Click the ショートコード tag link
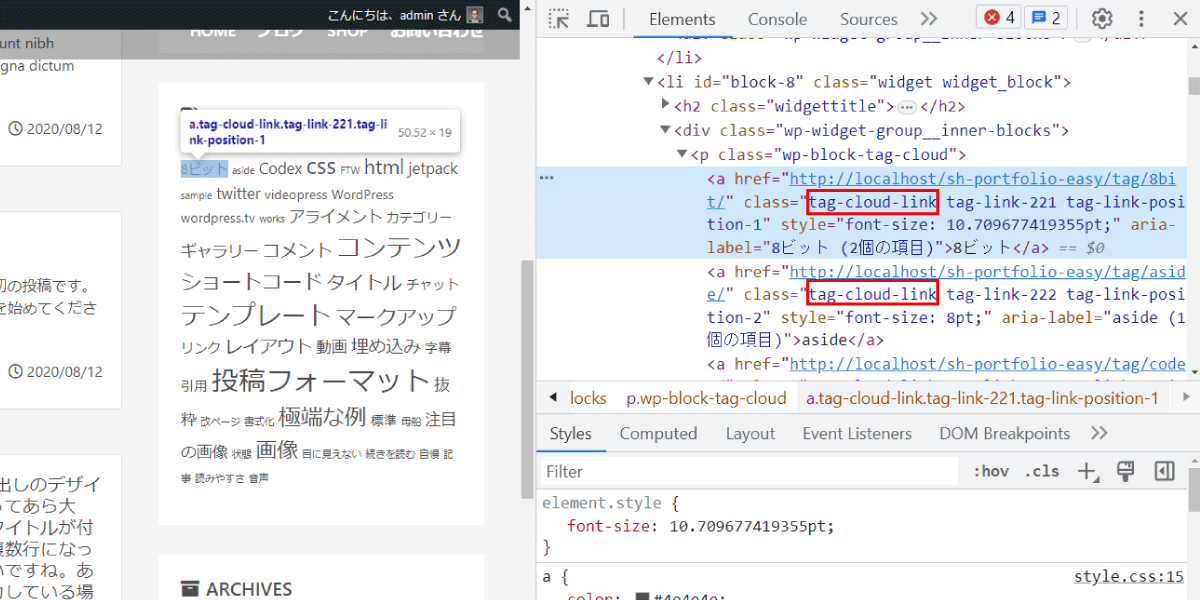The width and height of the screenshot is (1200, 600). 251,282
